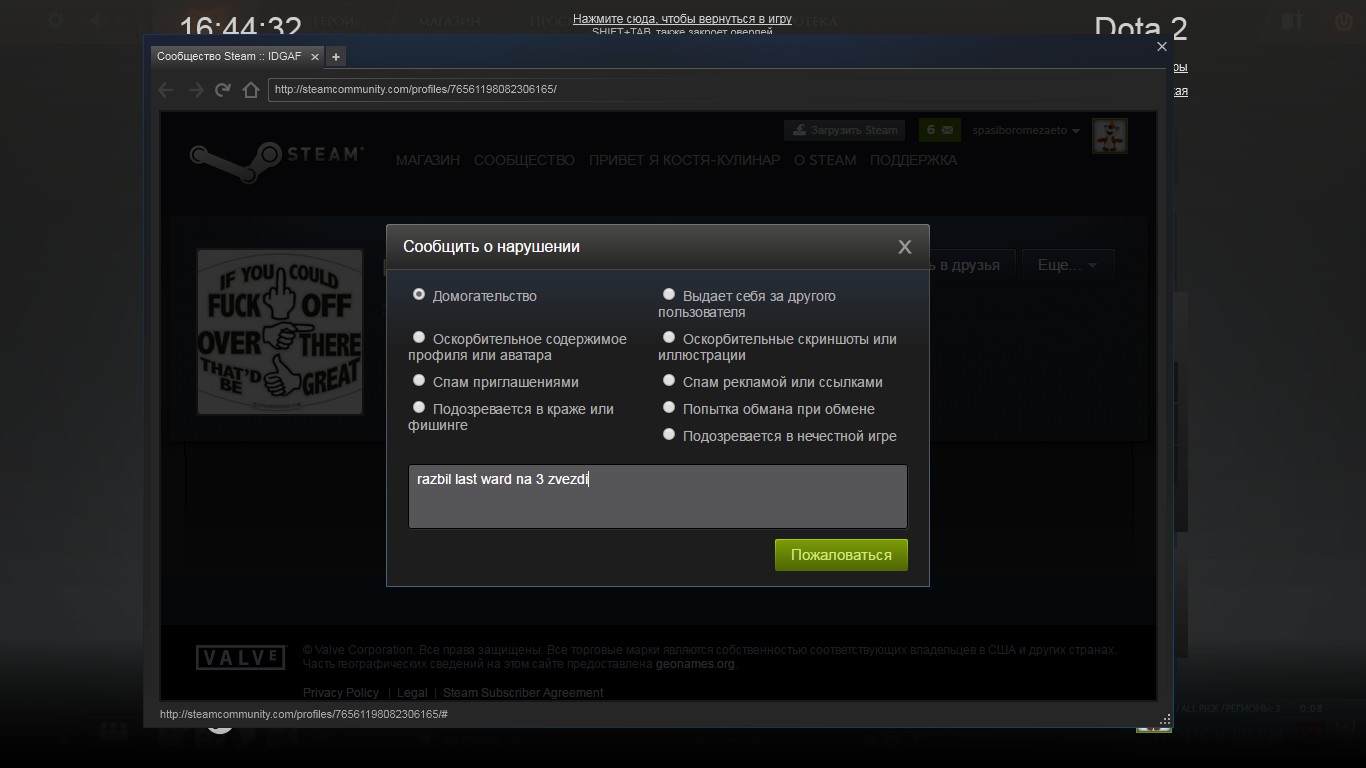
Task: Open the geonames.org link
Action: click(695, 664)
